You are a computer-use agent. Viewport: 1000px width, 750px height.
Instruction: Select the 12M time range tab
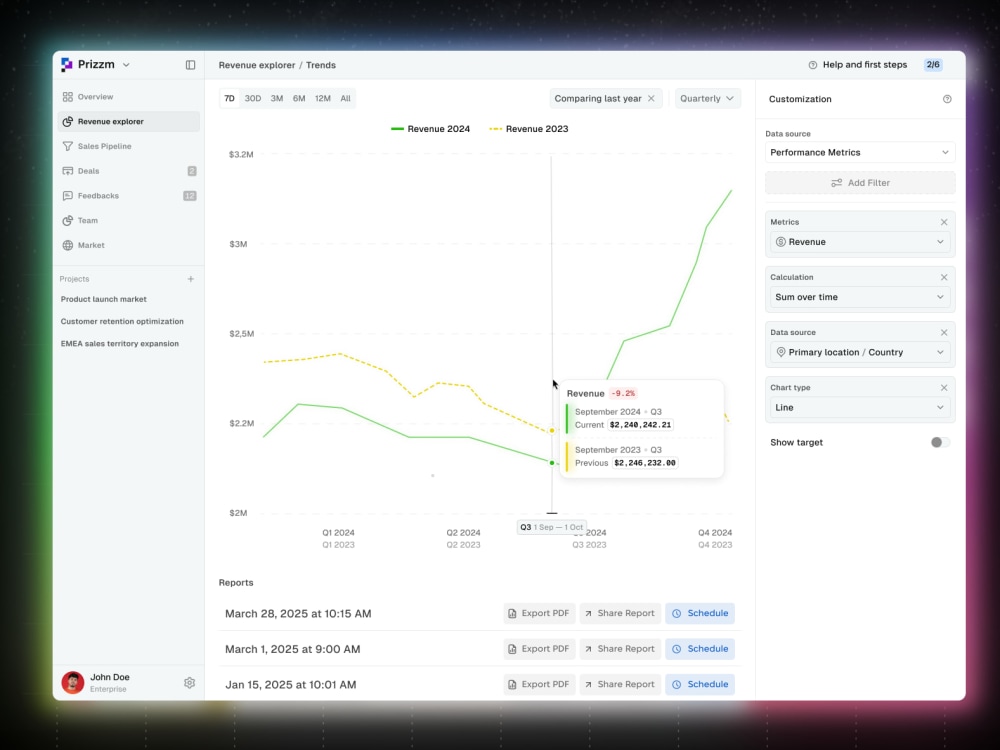click(x=323, y=98)
